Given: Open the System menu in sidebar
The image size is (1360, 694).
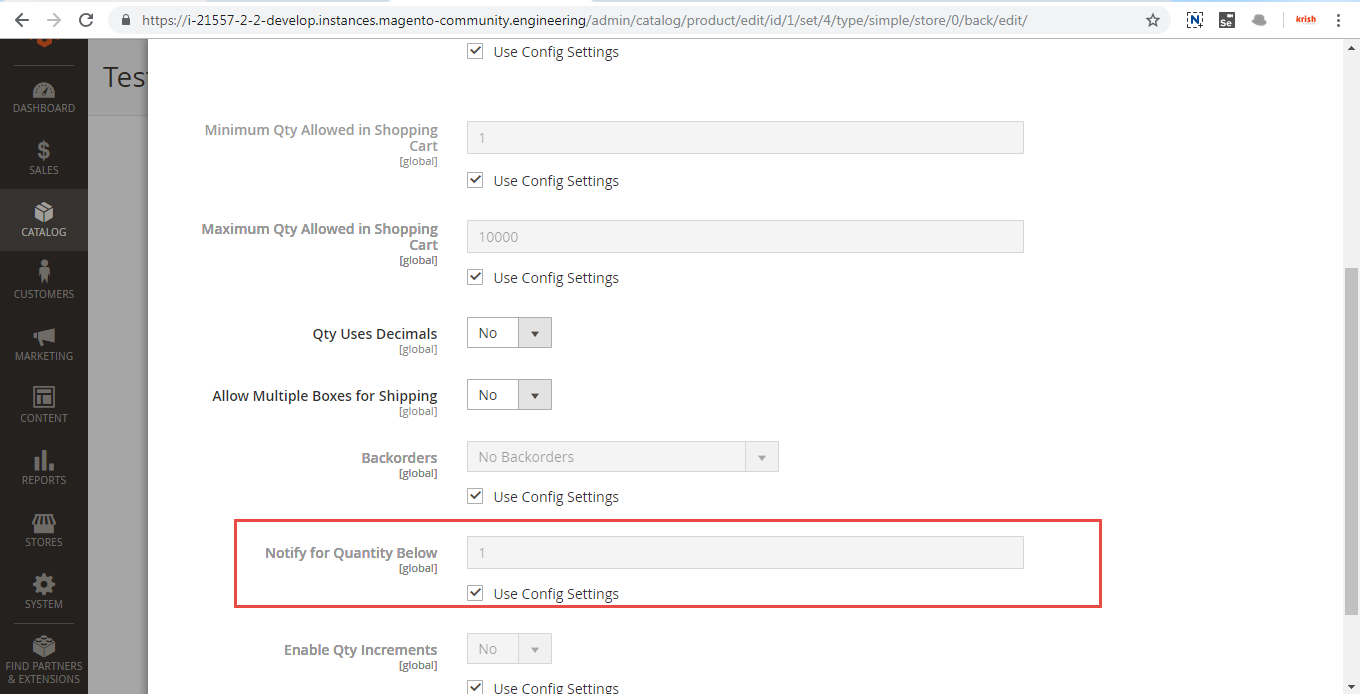Looking at the screenshot, I should tap(44, 593).
